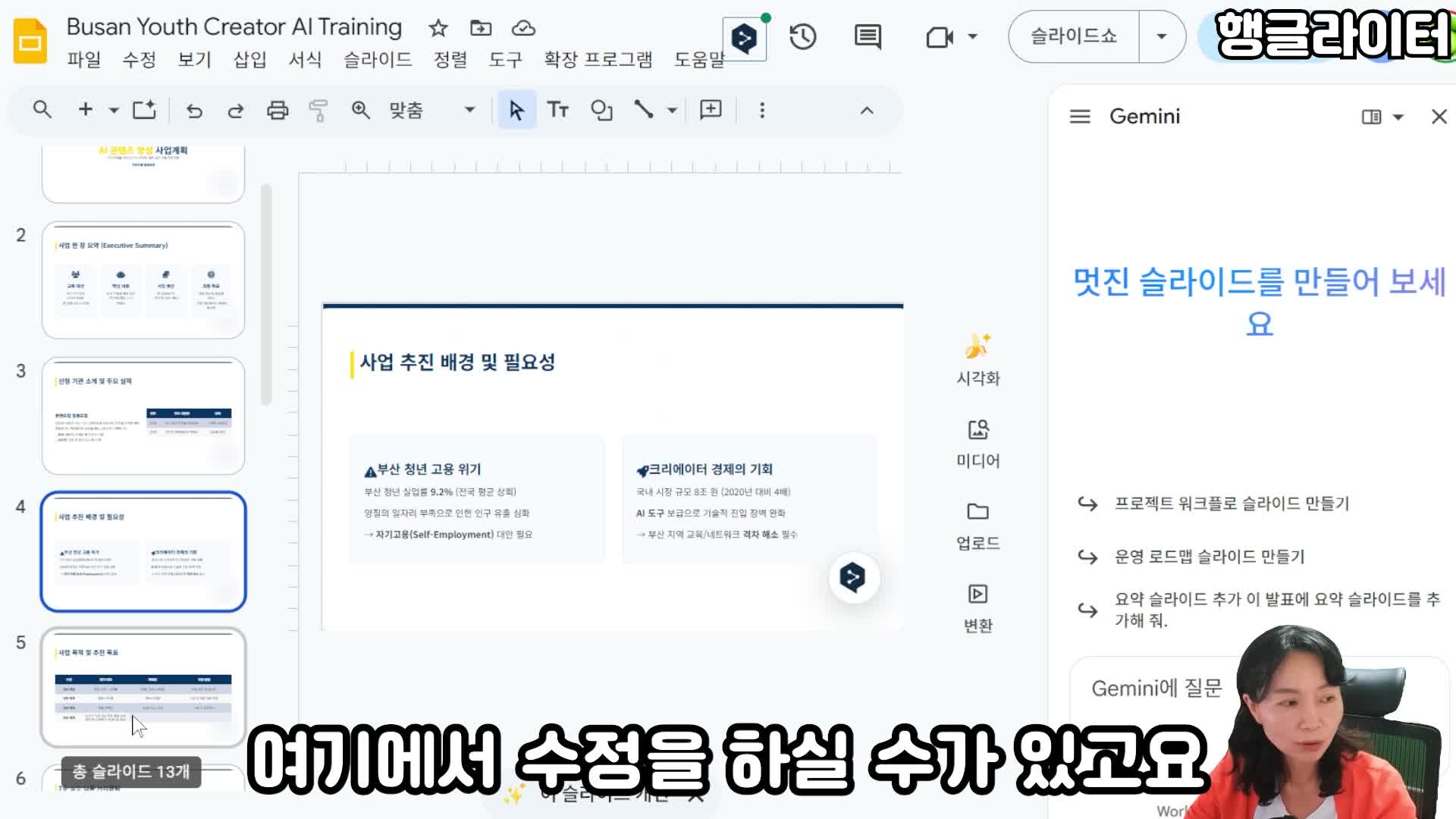Open toolbar more options three dots
This screenshot has height=819, width=1456.
click(762, 111)
